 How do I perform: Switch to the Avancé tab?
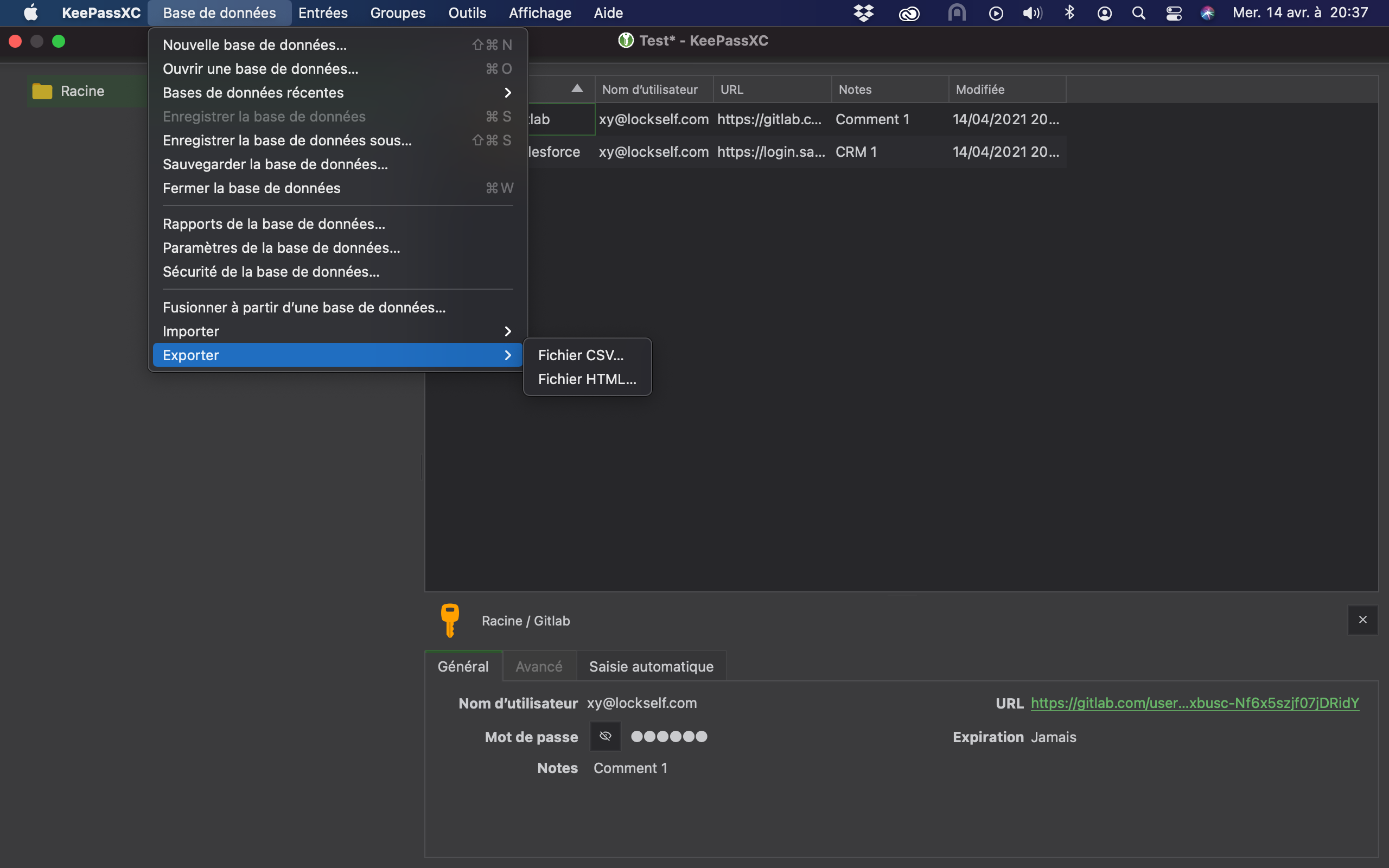(x=539, y=667)
